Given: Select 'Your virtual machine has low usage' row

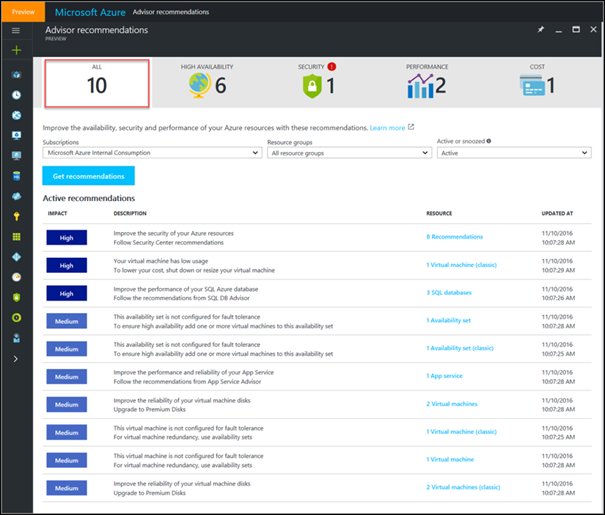Looking at the screenshot, I should 317,265.
